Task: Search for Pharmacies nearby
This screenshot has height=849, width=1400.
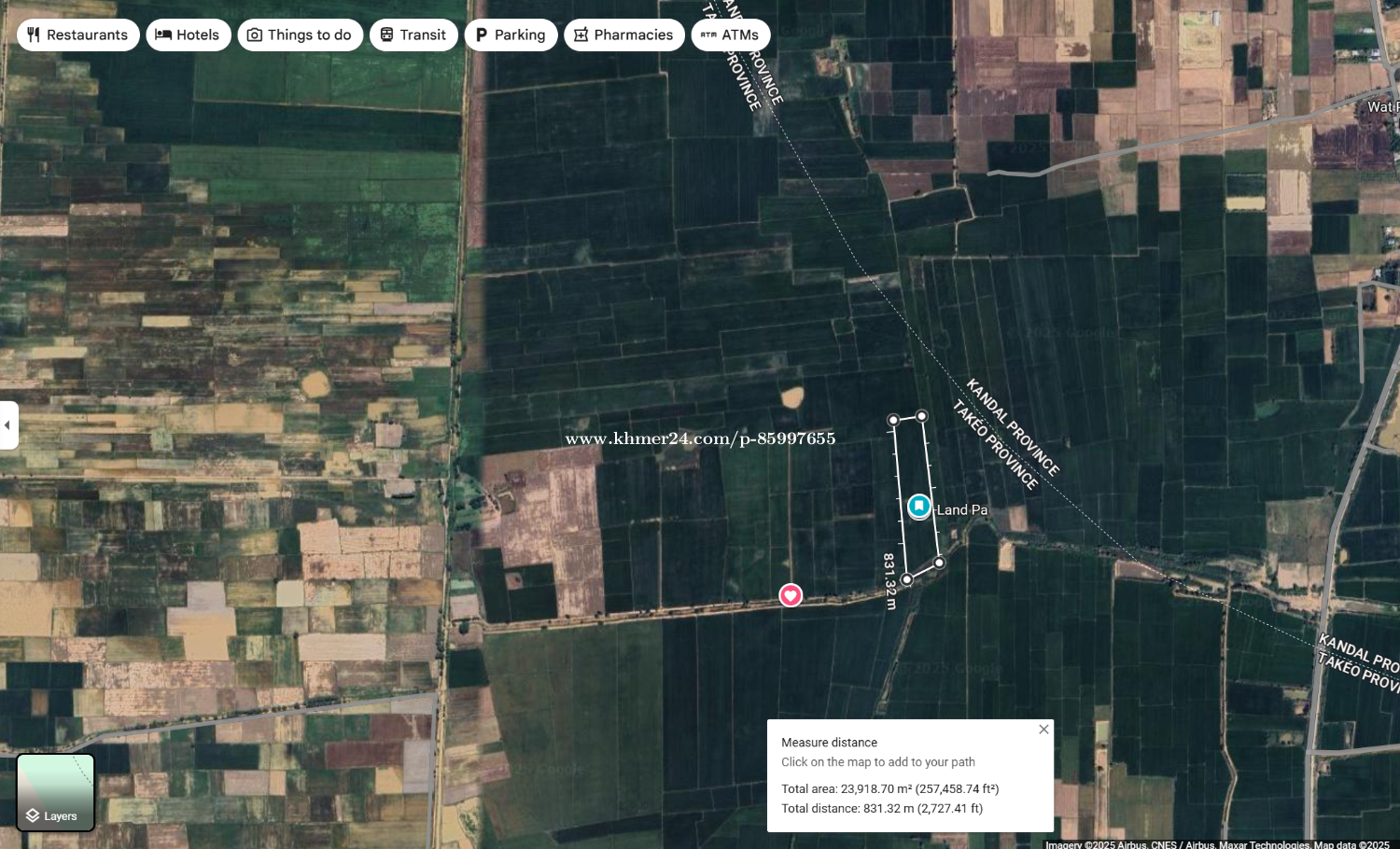Action: tap(623, 35)
